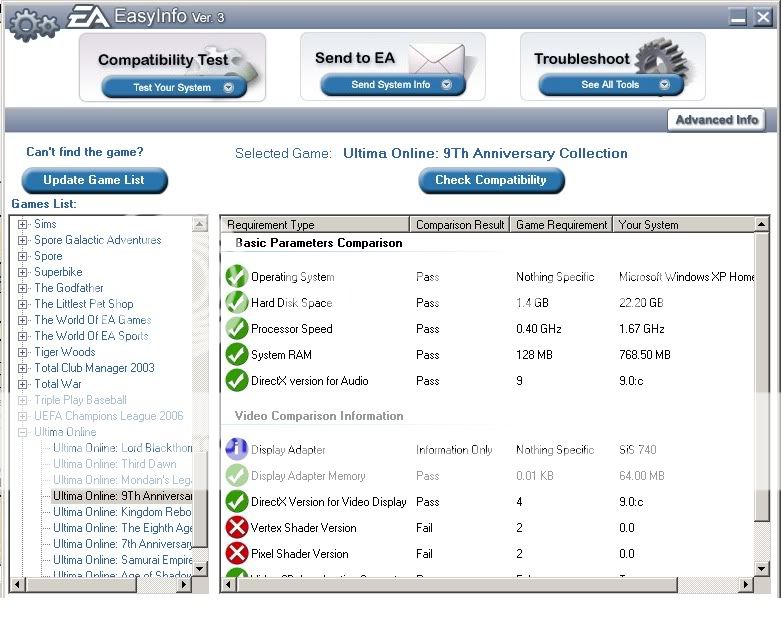Screen dimensions: 781x621
Task: Open Send System Info dropdown button
Action: tap(393, 85)
